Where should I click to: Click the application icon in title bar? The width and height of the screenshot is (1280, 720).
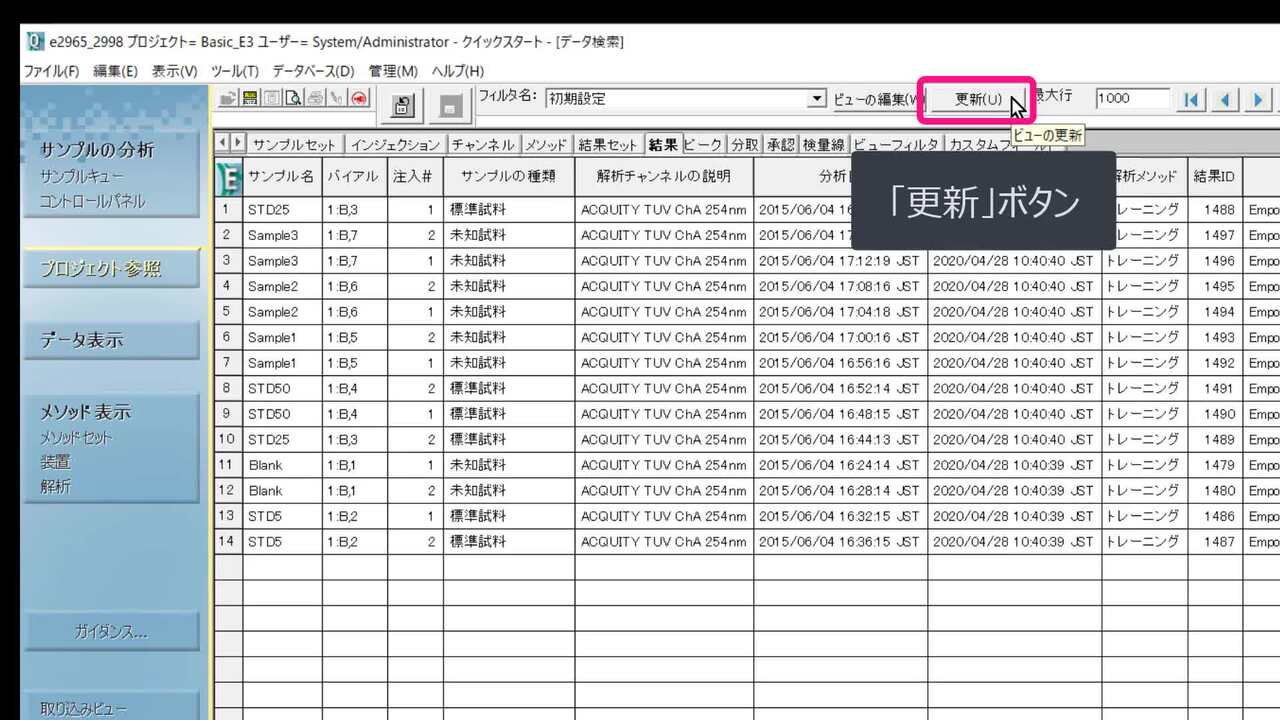[x=36, y=41]
